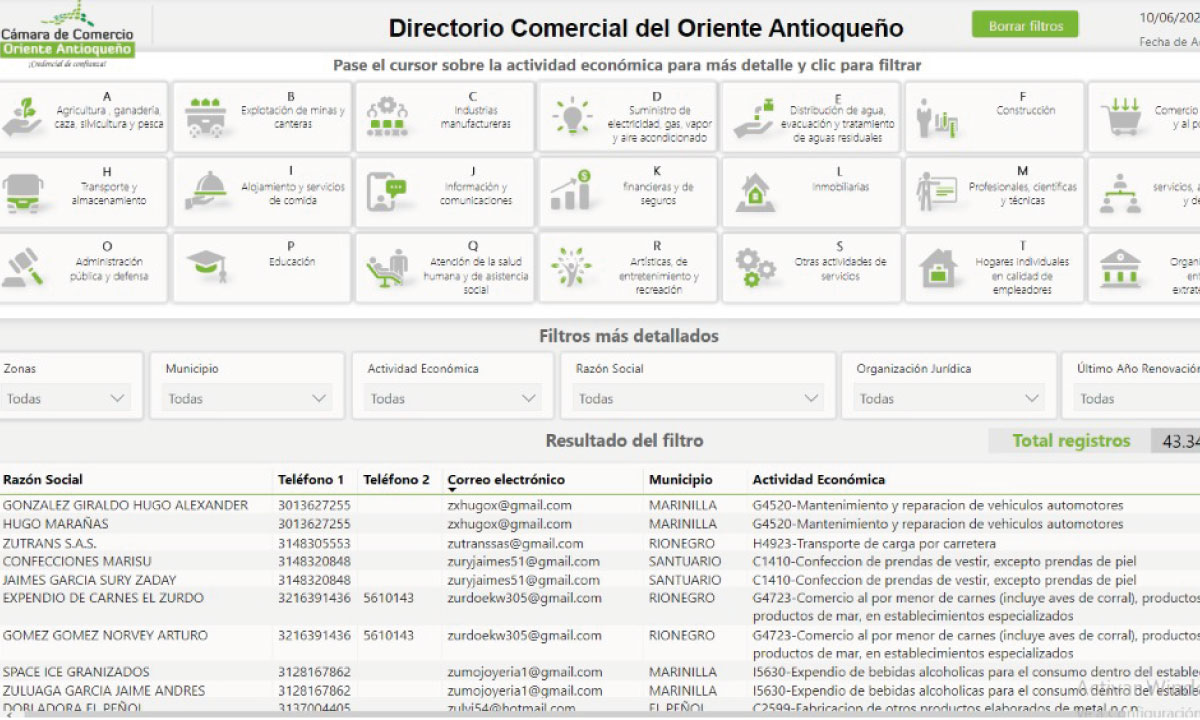Select the ZUTRANS S.A.S. table row
Viewport: 1200px width, 720px height.
point(50,543)
